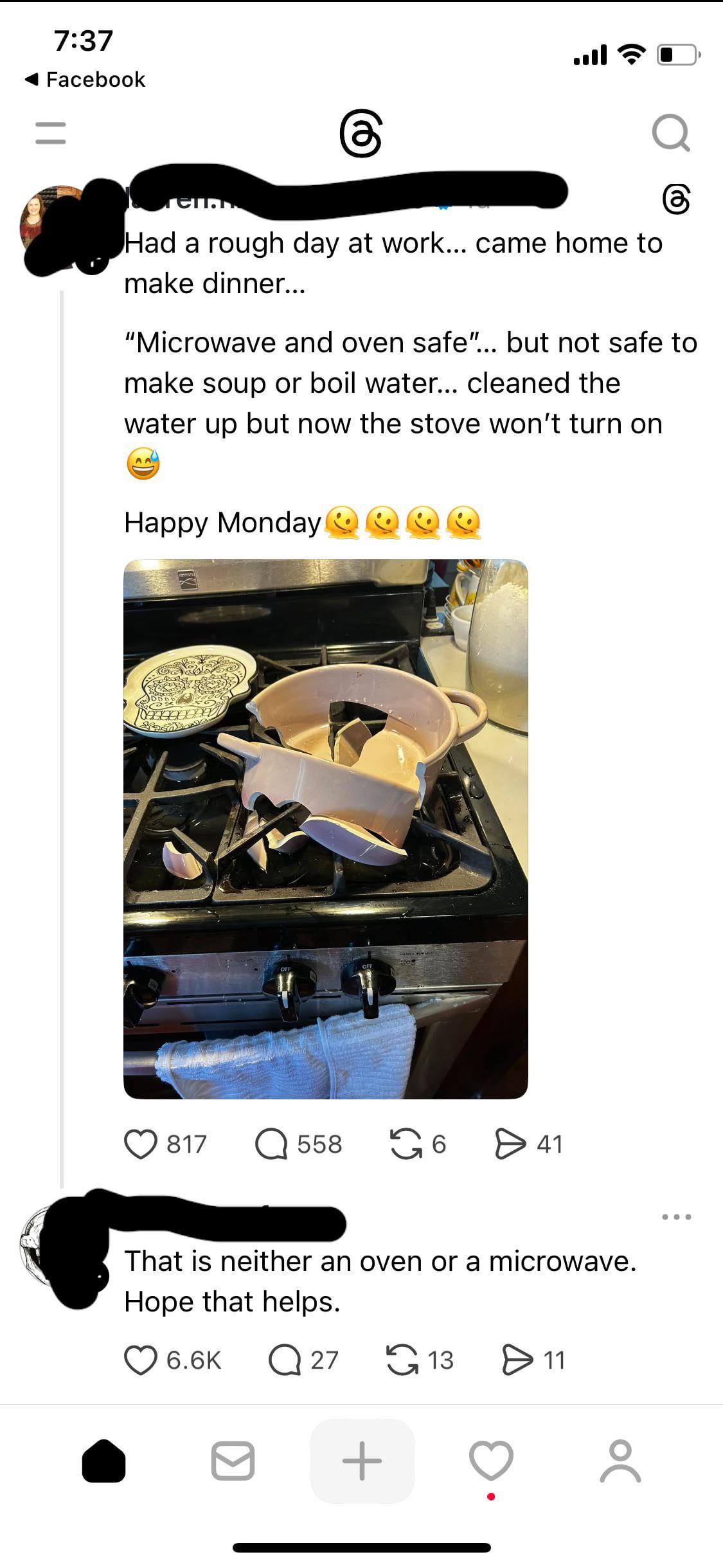Go to the Home tab

coord(103,1461)
